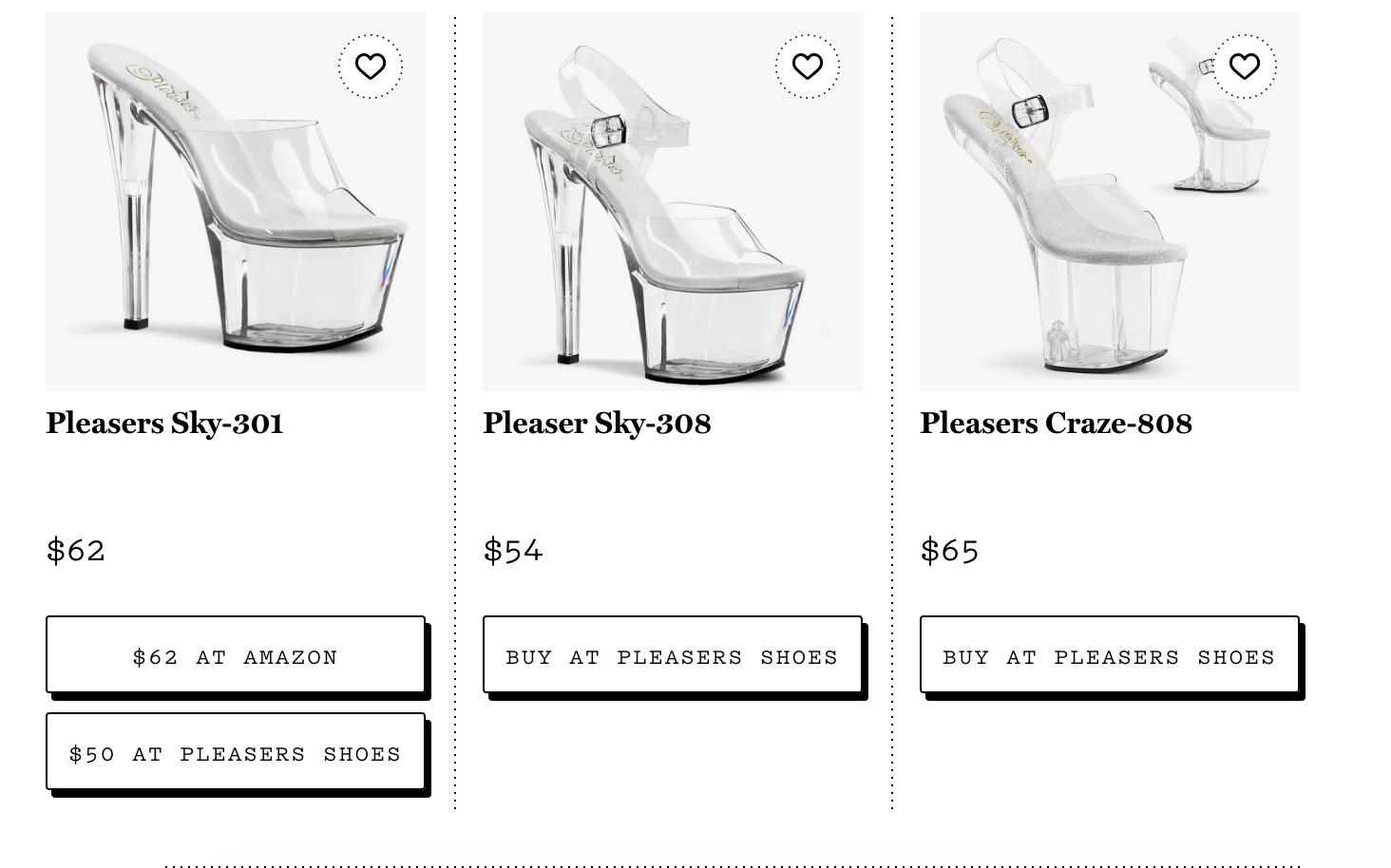Click the $65 price under Craze-808
Image resolution: width=1391 pixels, height=868 pixels.
tap(949, 550)
